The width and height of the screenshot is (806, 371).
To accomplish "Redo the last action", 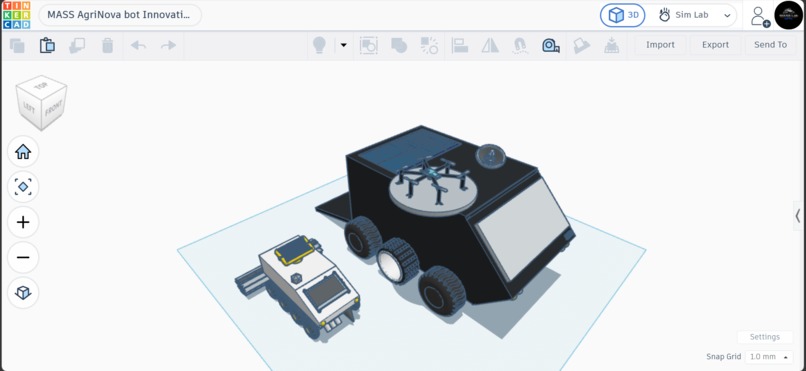I will point(168,45).
